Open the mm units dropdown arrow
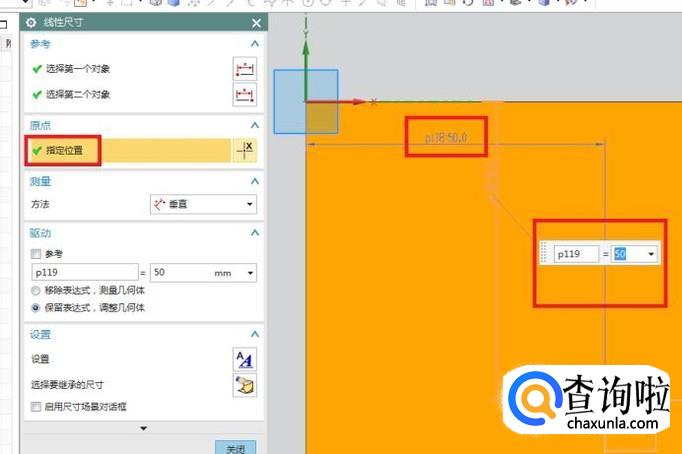Image resolution: width=682 pixels, height=454 pixels. pyautogui.click(x=250, y=273)
